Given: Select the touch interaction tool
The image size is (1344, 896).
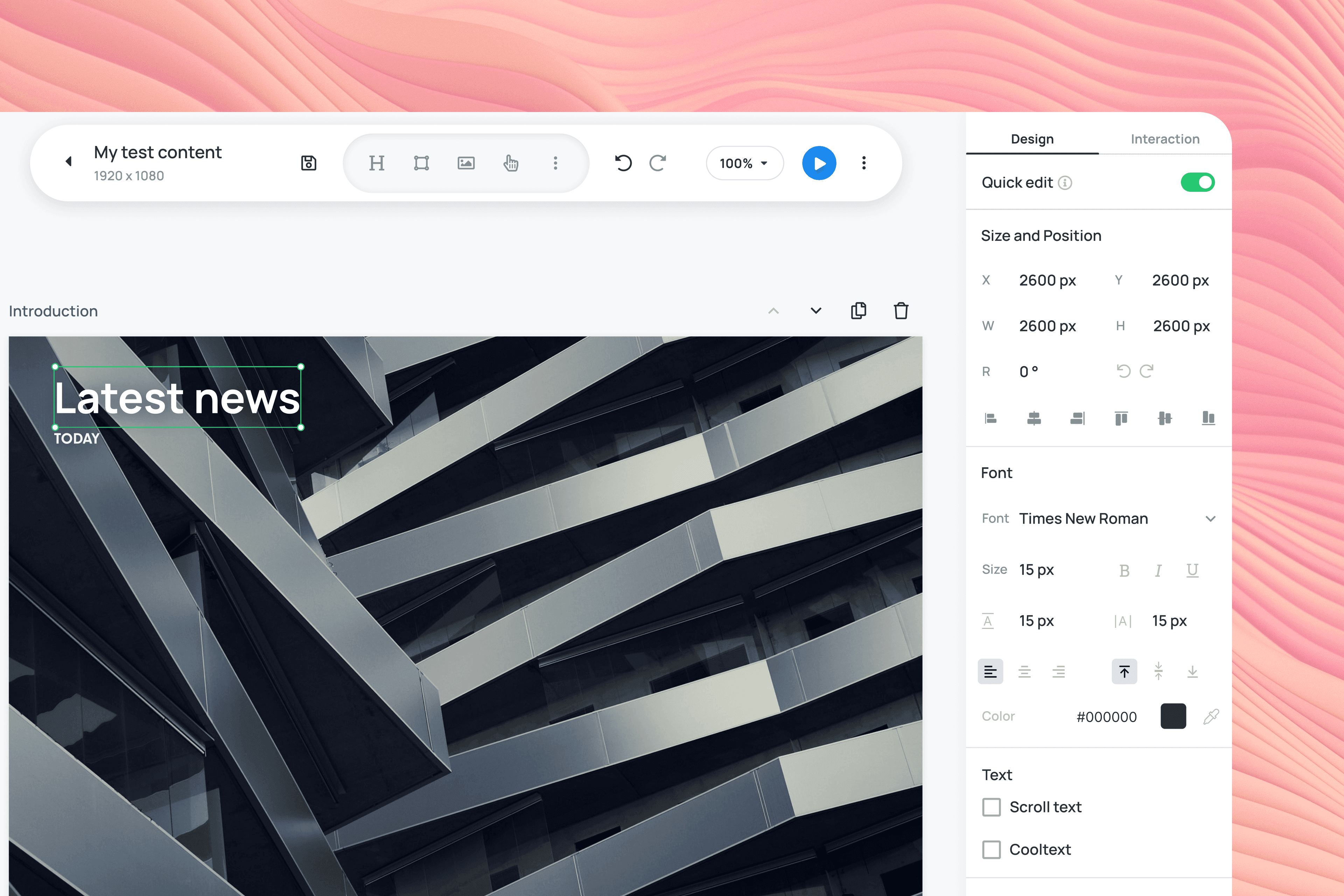Looking at the screenshot, I should click(x=510, y=163).
